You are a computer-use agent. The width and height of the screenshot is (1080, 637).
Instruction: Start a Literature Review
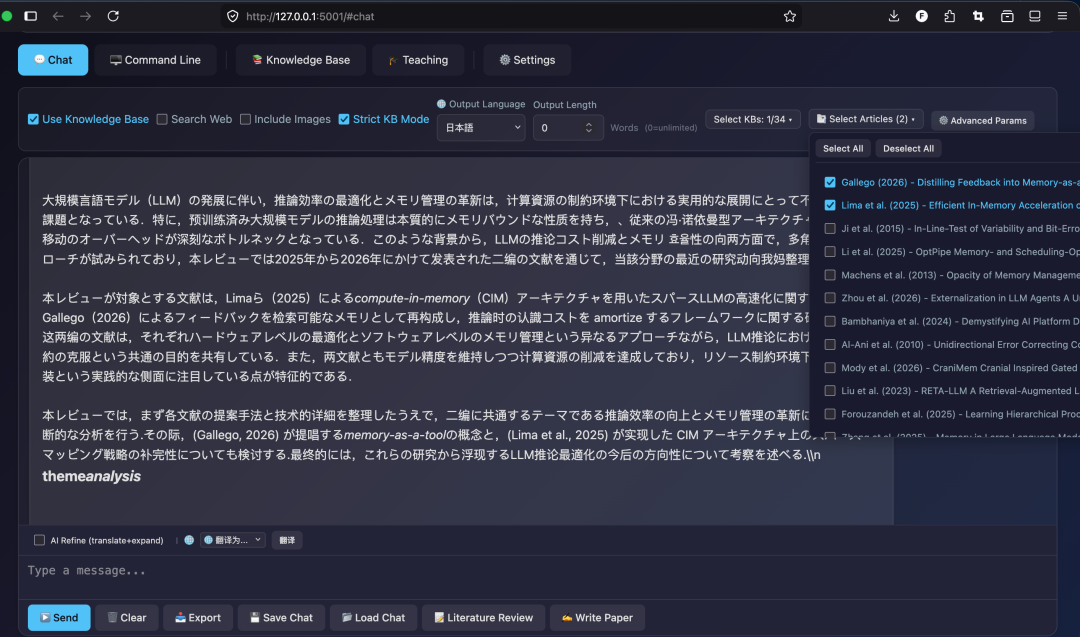[484, 618]
